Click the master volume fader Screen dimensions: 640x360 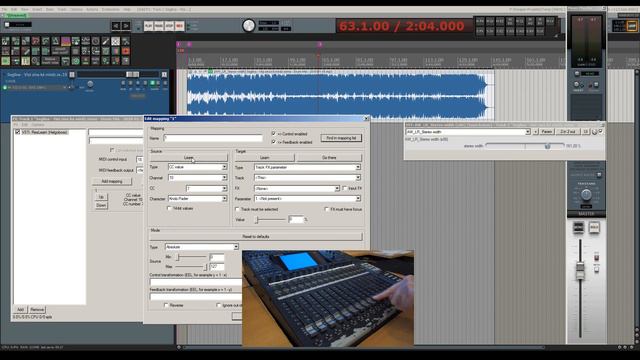point(580,270)
